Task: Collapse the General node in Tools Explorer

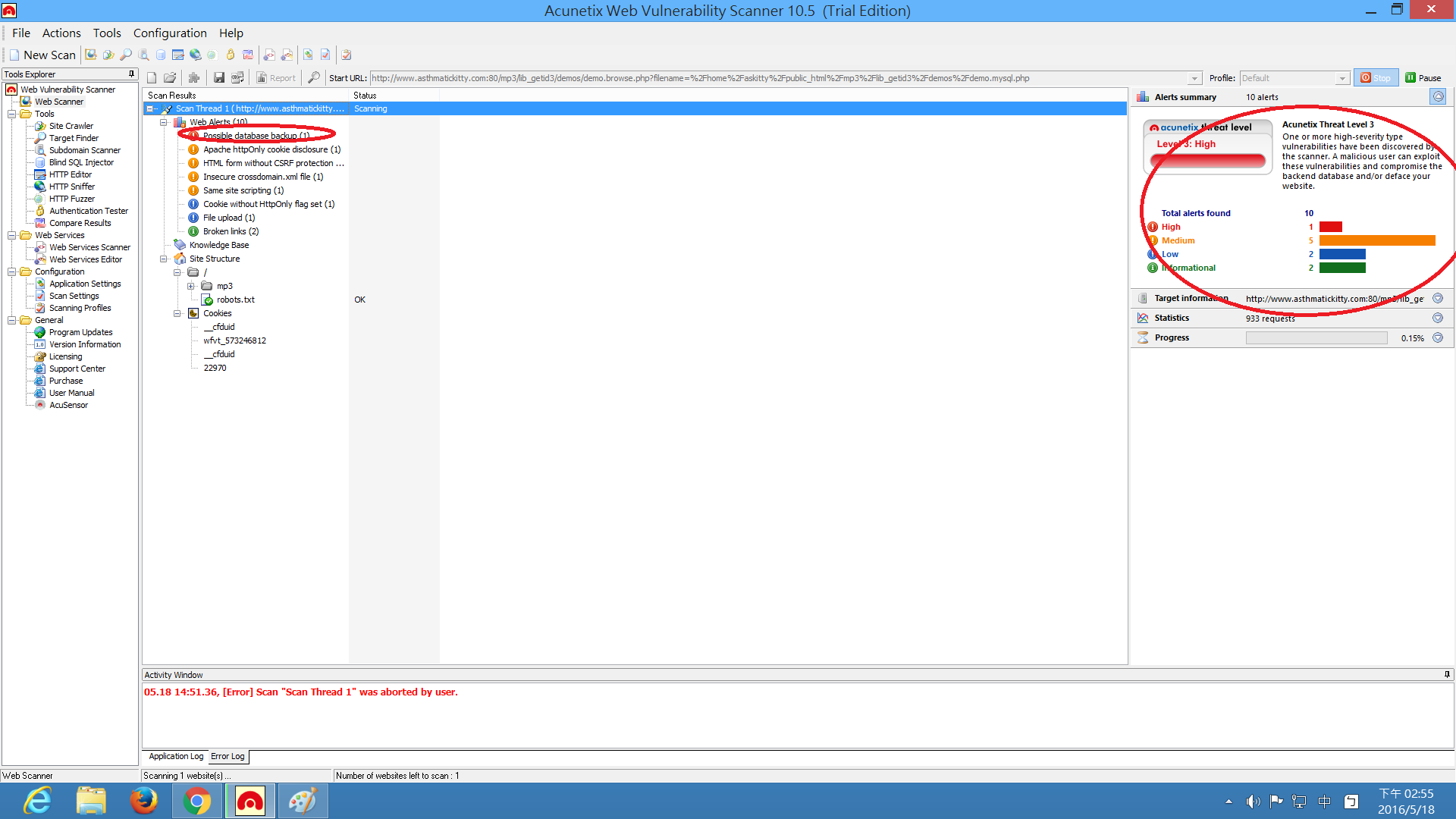Action: coord(11,320)
